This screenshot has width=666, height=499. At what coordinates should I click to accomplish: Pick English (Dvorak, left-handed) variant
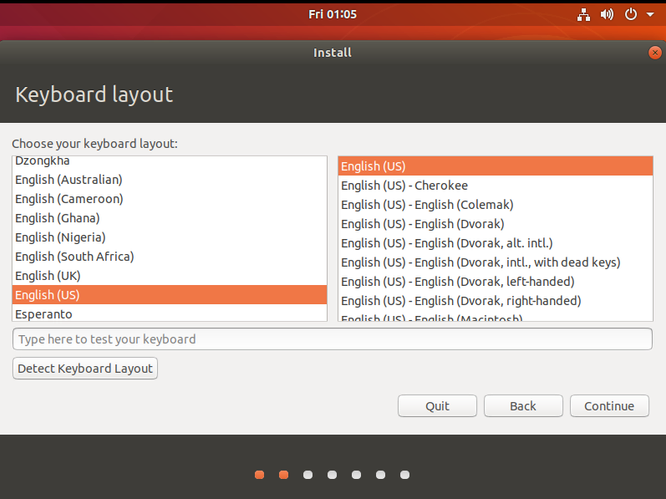[x=495, y=281]
